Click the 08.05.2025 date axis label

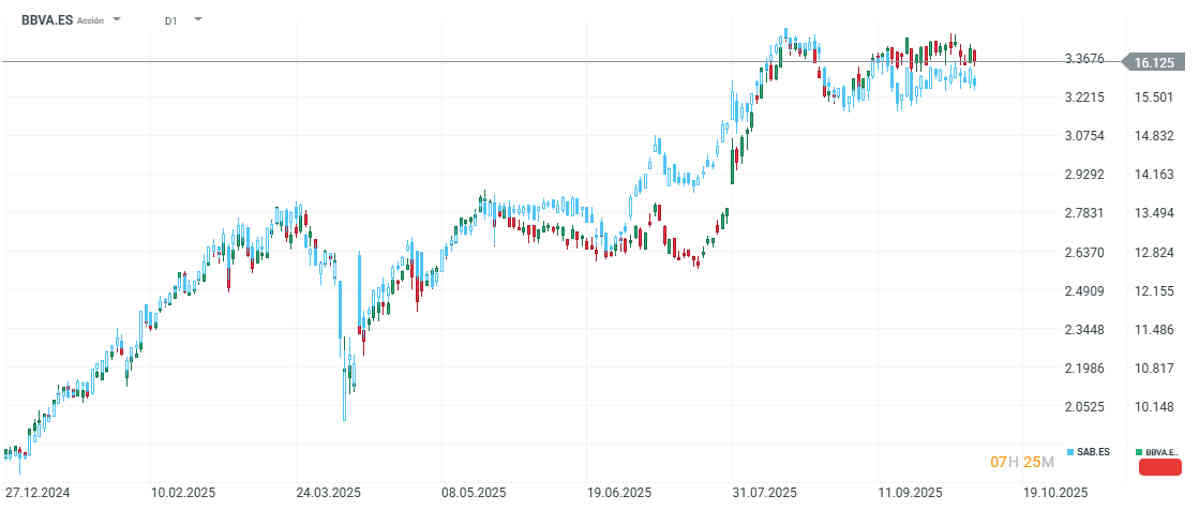tap(473, 493)
